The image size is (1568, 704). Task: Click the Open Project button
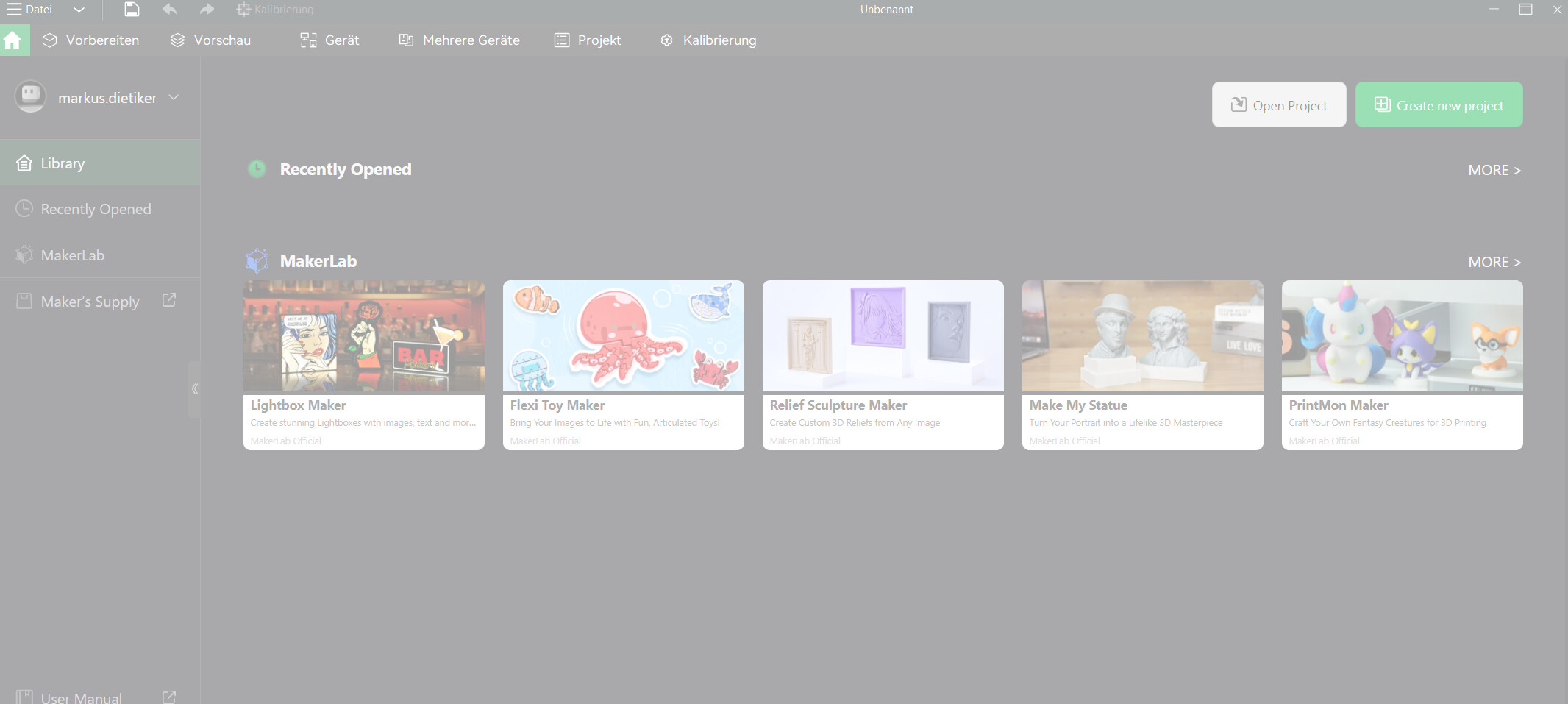pyautogui.click(x=1279, y=104)
